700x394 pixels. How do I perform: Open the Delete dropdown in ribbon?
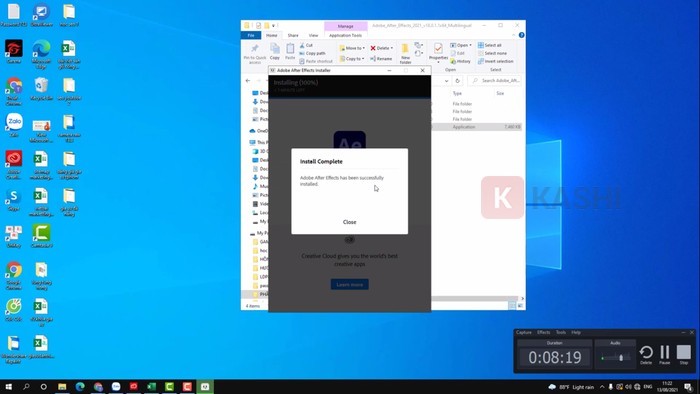(x=382, y=48)
